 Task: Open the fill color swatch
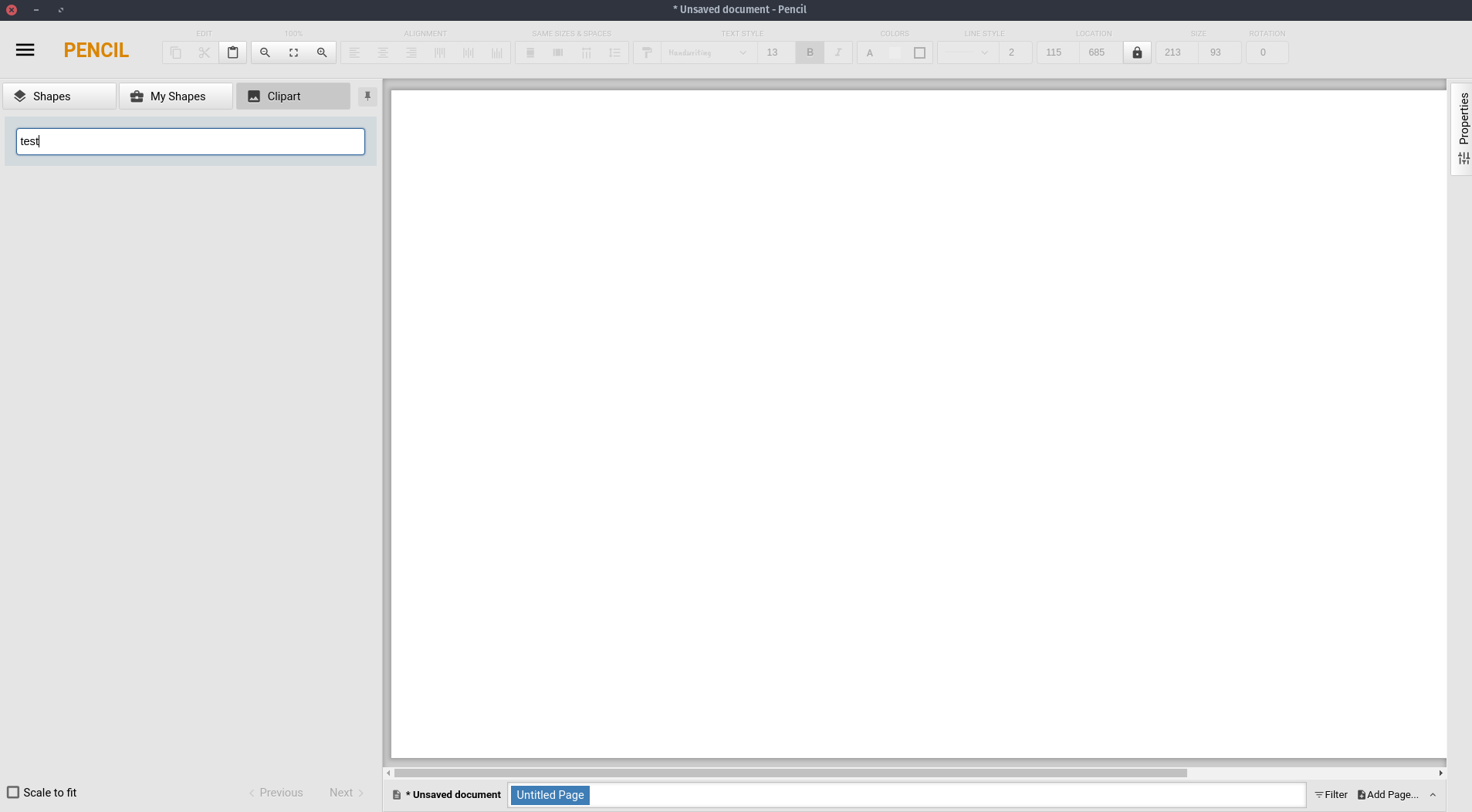point(895,52)
